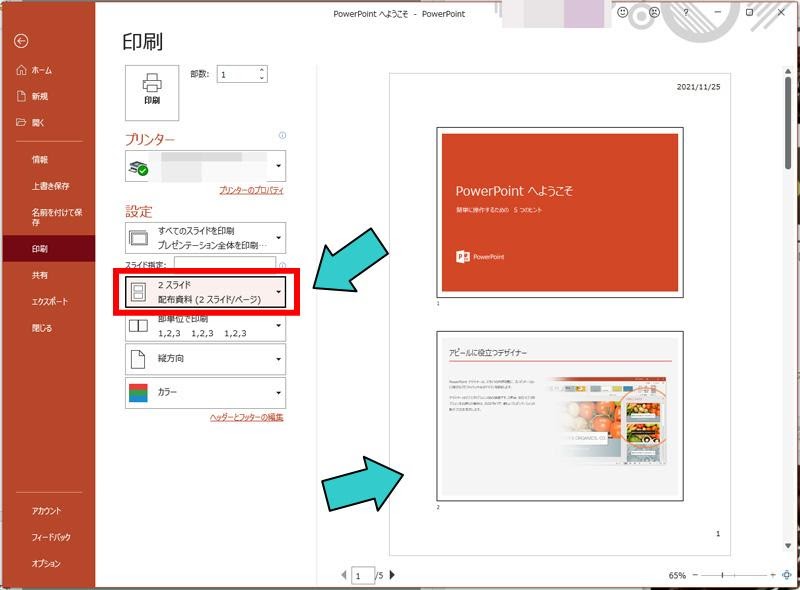The width and height of the screenshot is (800, 590).
Task: Select 閉じる (Close) in sidebar
Action: click(42, 328)
